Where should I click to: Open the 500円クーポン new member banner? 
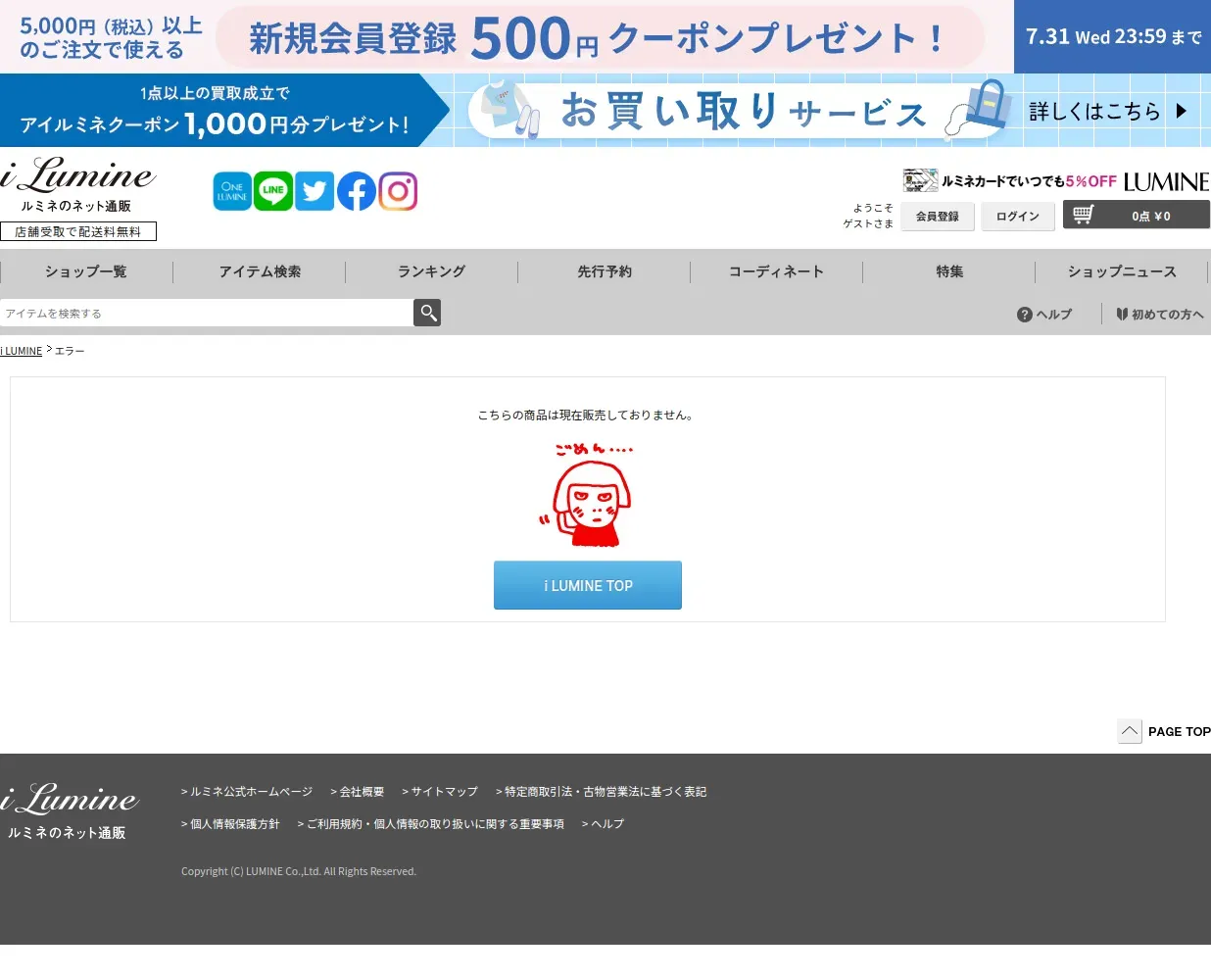pyautogui.click(x=605, y=36)
